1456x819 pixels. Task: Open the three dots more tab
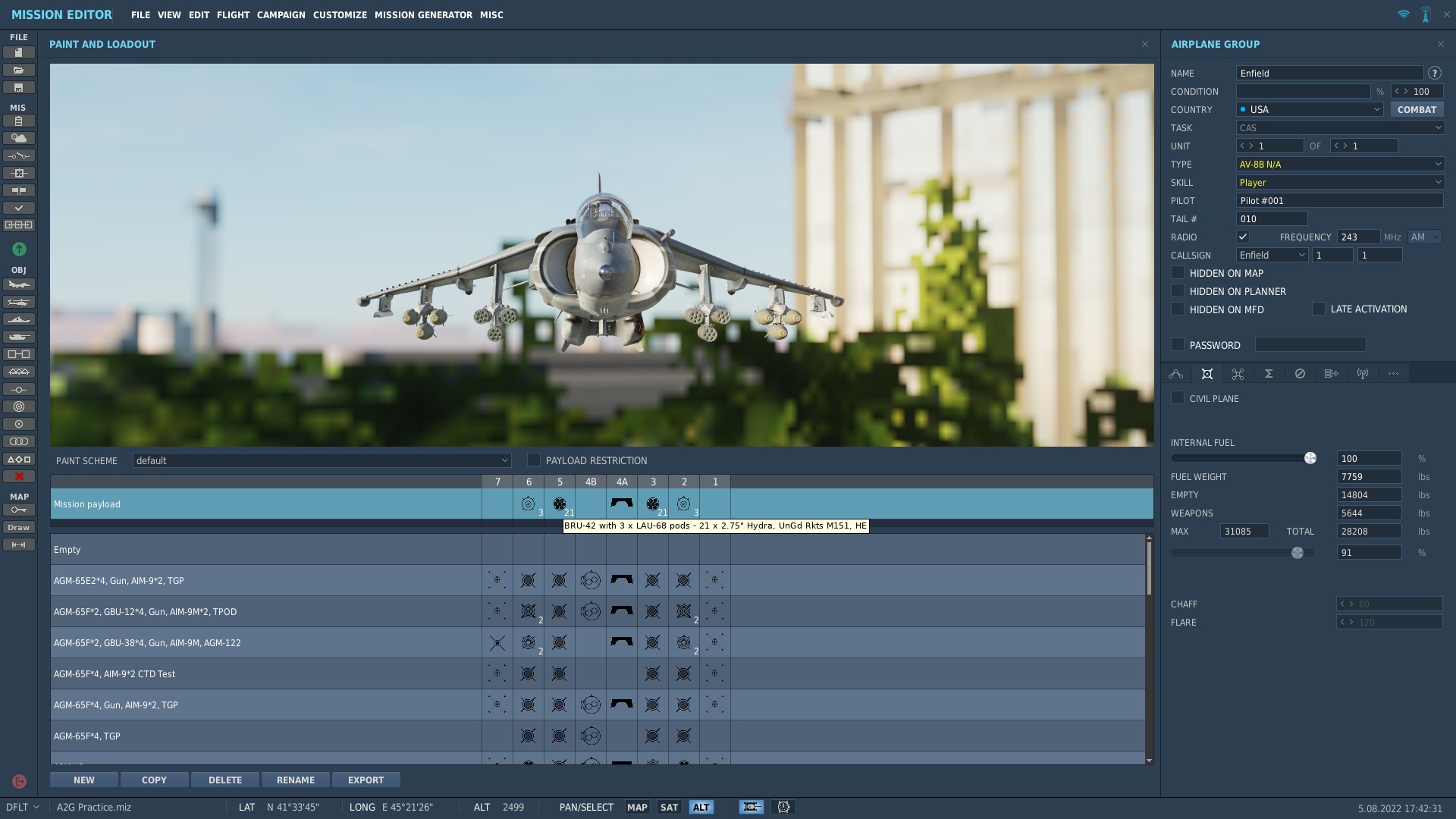1394,374
